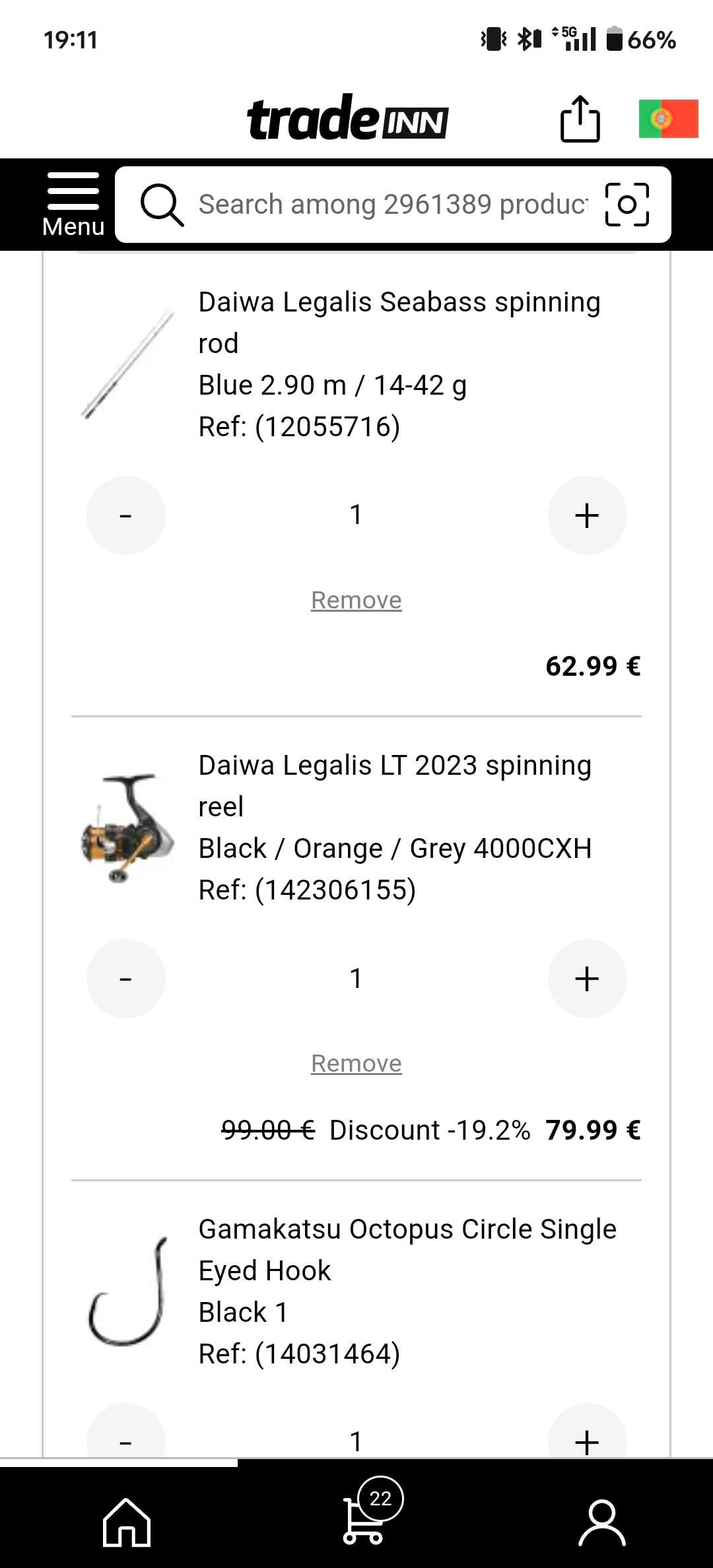View Gamakatsu Octopus Circle hook title
The image size is (713, 1568).
click(407, 1250)
